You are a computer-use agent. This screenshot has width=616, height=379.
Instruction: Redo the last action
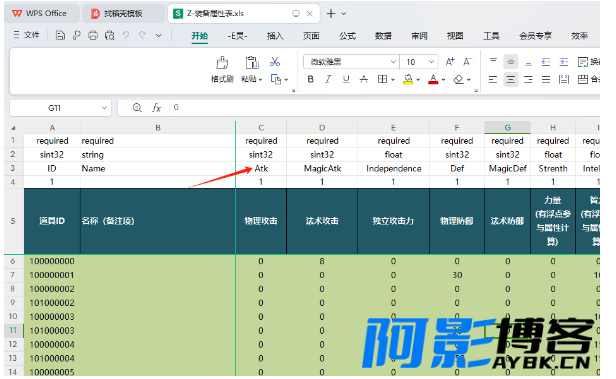pyautogui.click(x=142, y=35)
